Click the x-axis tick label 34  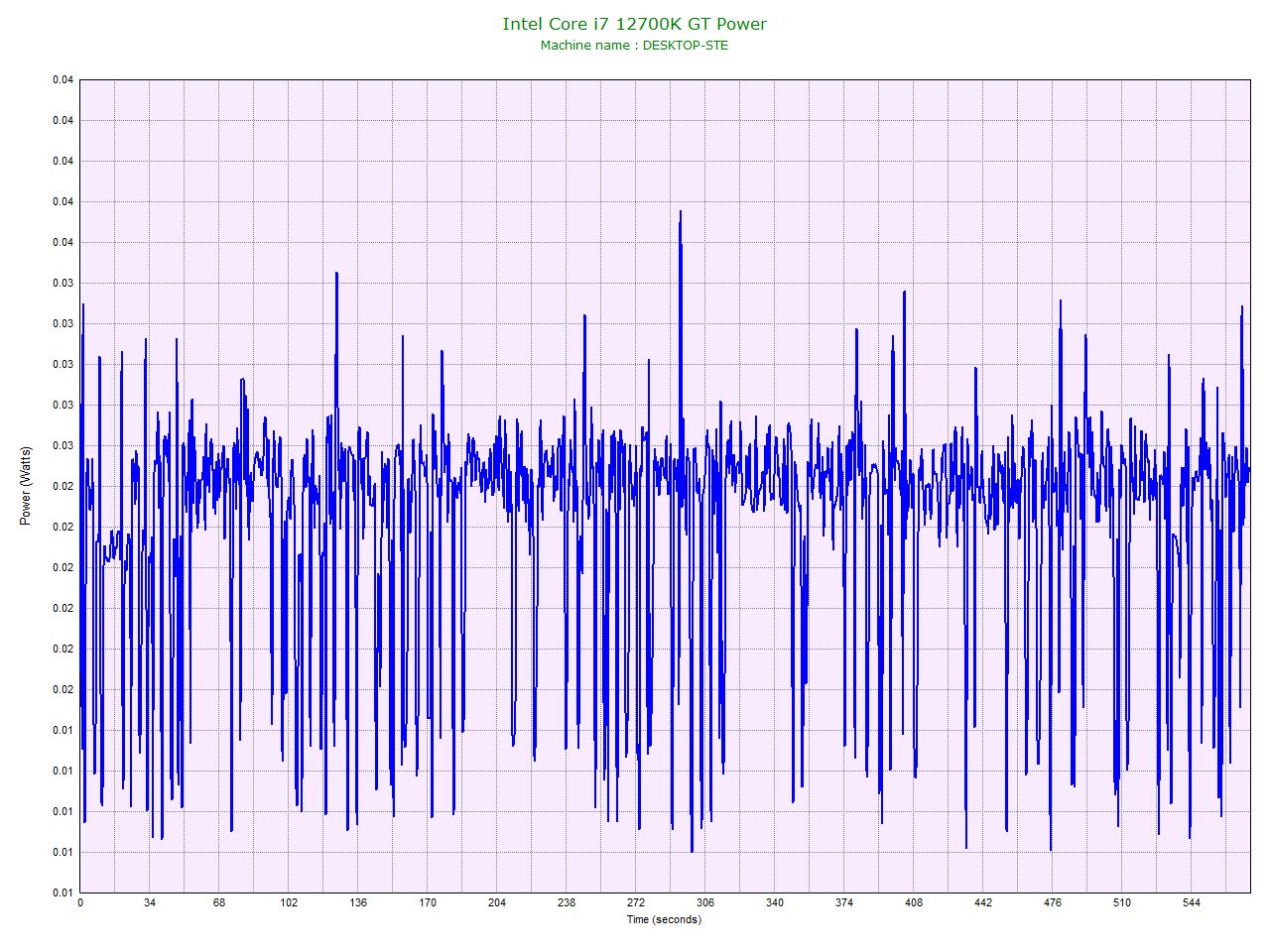150,903
